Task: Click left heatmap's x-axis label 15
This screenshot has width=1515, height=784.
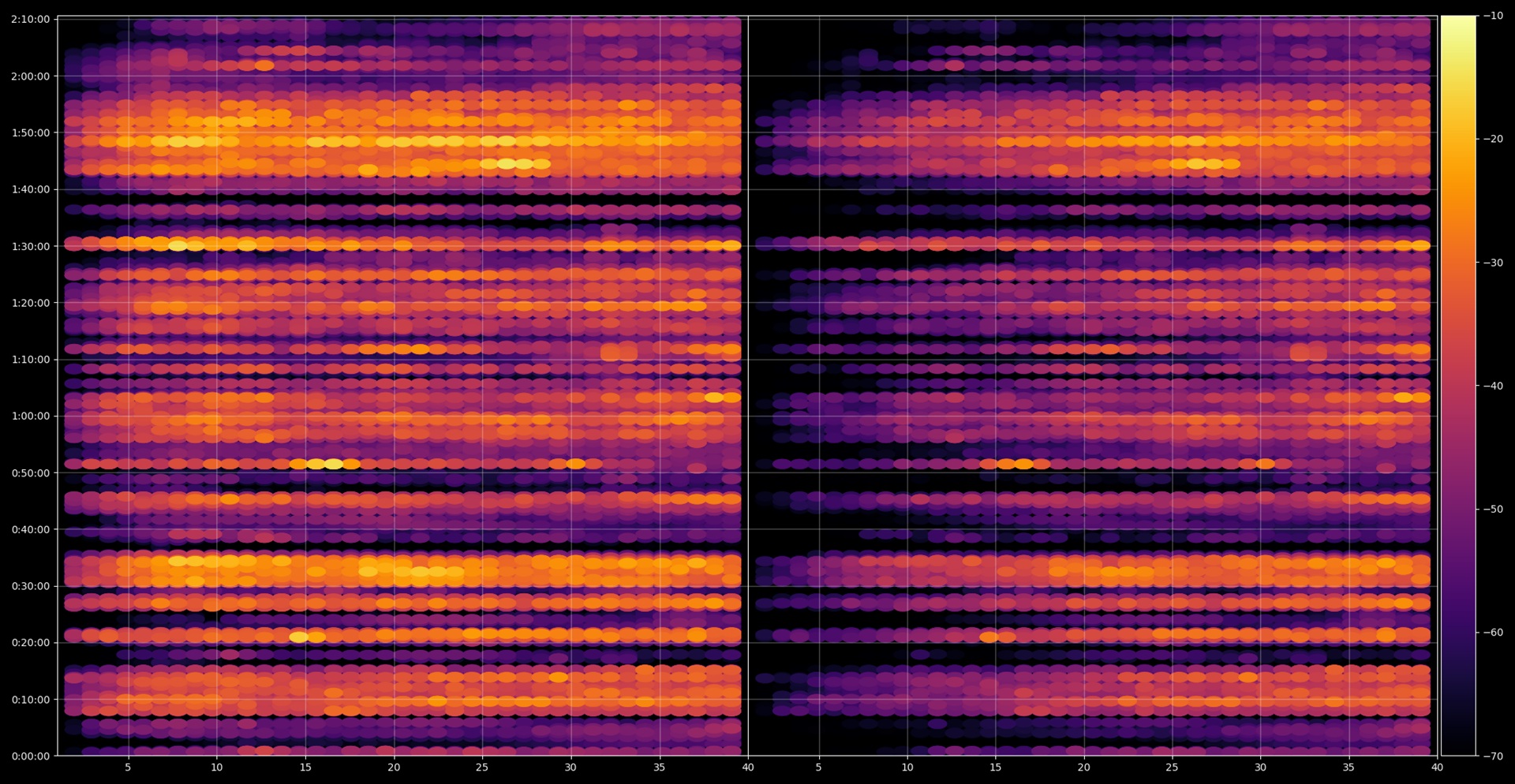Action: [305, 767]
